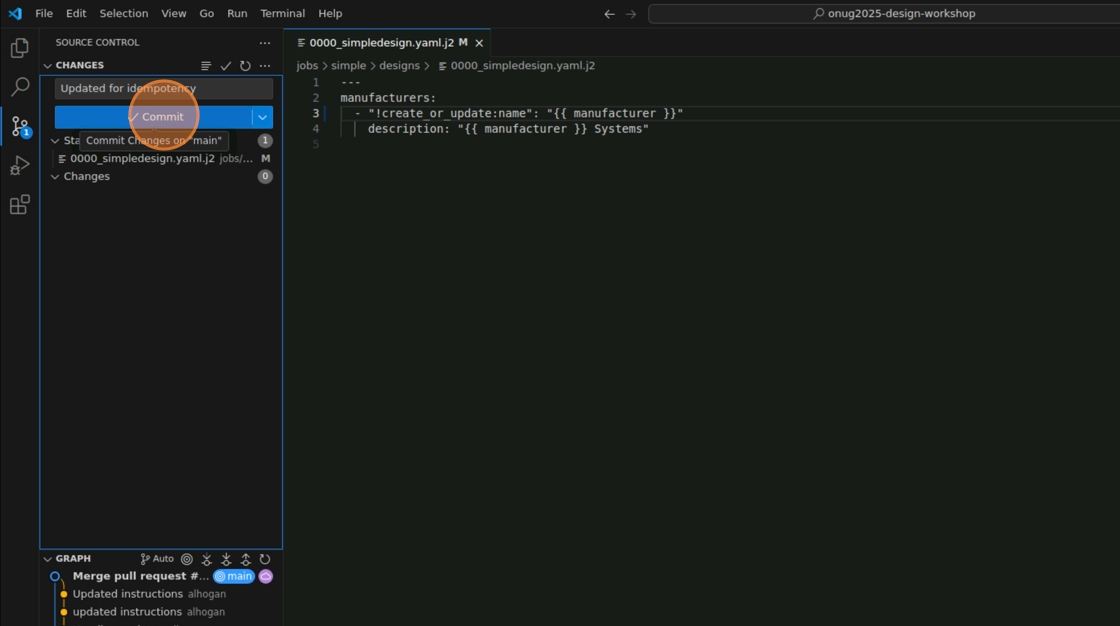
Task: Click the checkmark commit icon in Changes header
Action: point(226,66)
